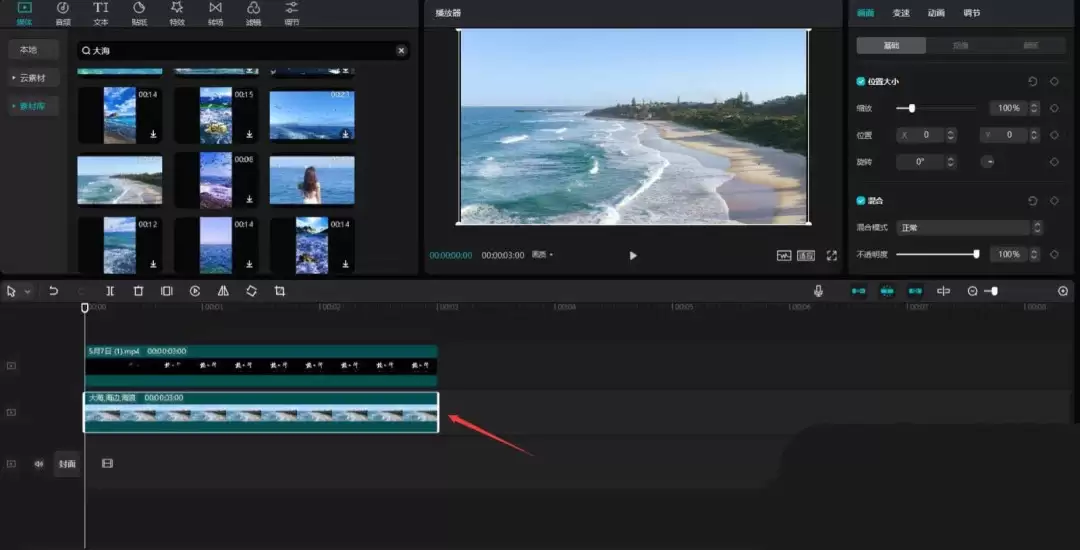Viewport: 1080px width, 550px height.
Task: Expand the 云素材 sidebar section
Action: (34, 78)
